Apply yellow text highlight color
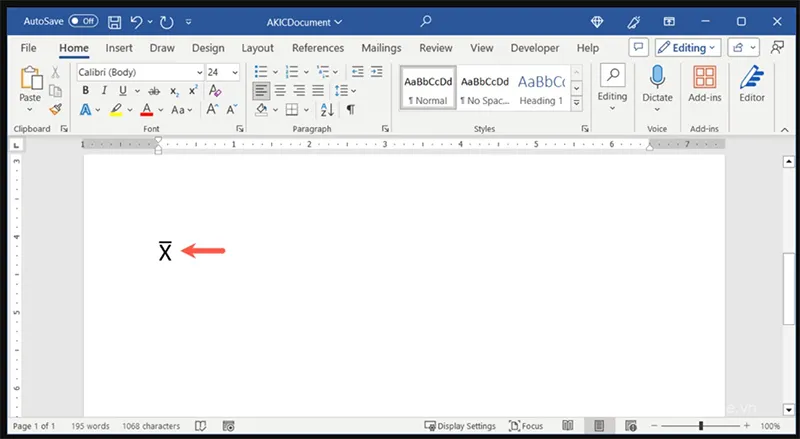This screenshot has width=800, height=439. pos(116,110)
